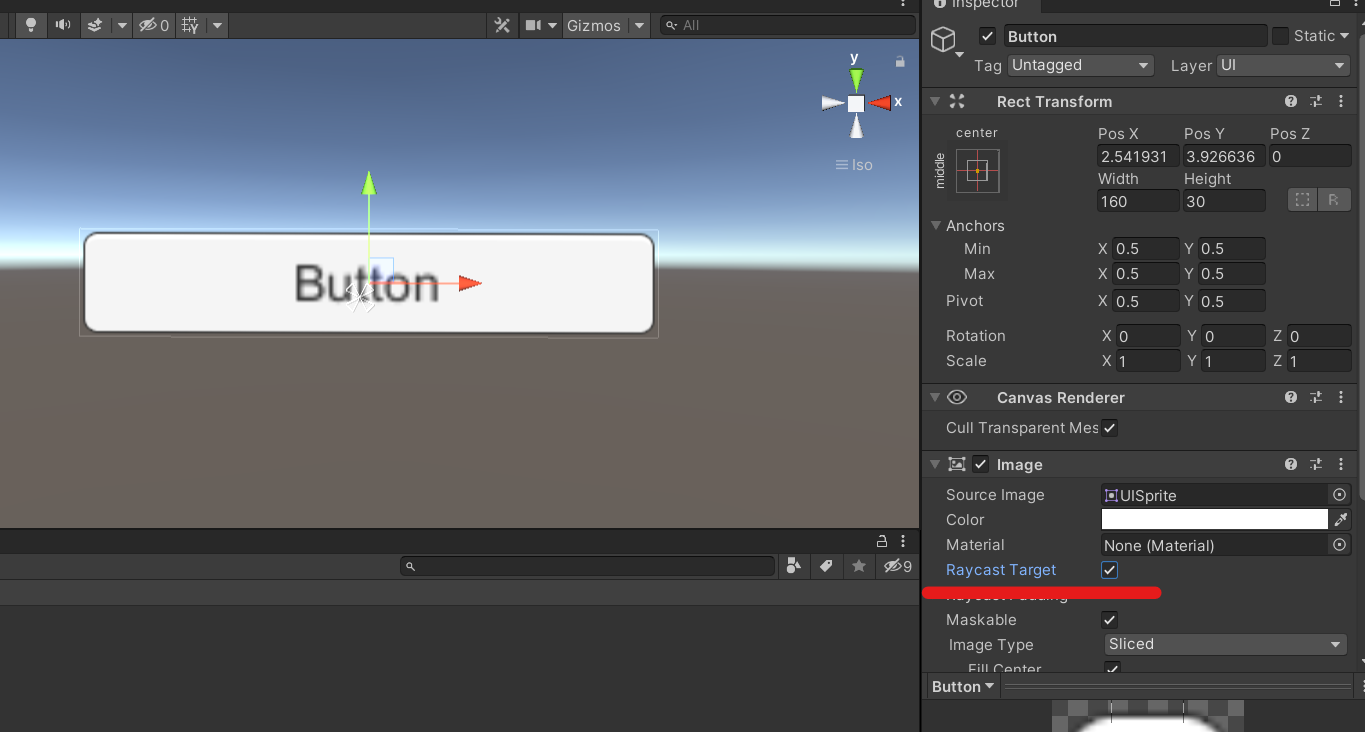Image resolution: width=1365 pixels, height=732 pixels.
Task: Click the Button name input field
Action: [x=1135, y=36]
